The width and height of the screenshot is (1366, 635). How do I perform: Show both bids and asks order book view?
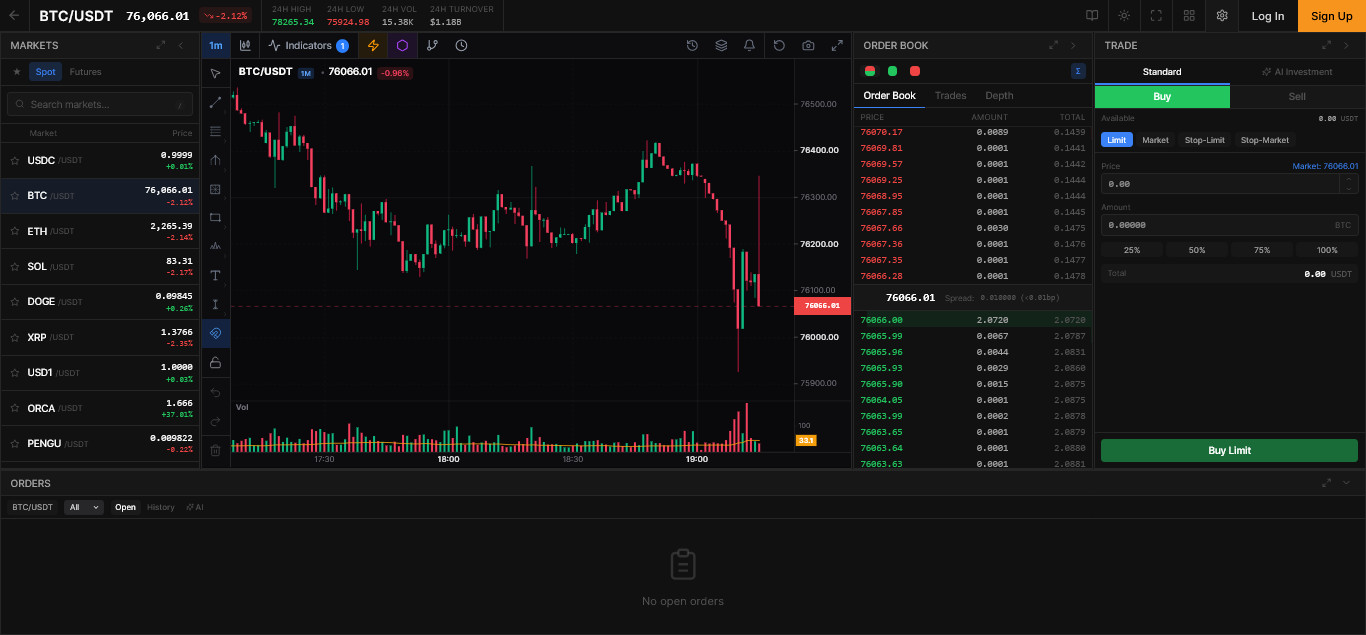coord(870,71)
